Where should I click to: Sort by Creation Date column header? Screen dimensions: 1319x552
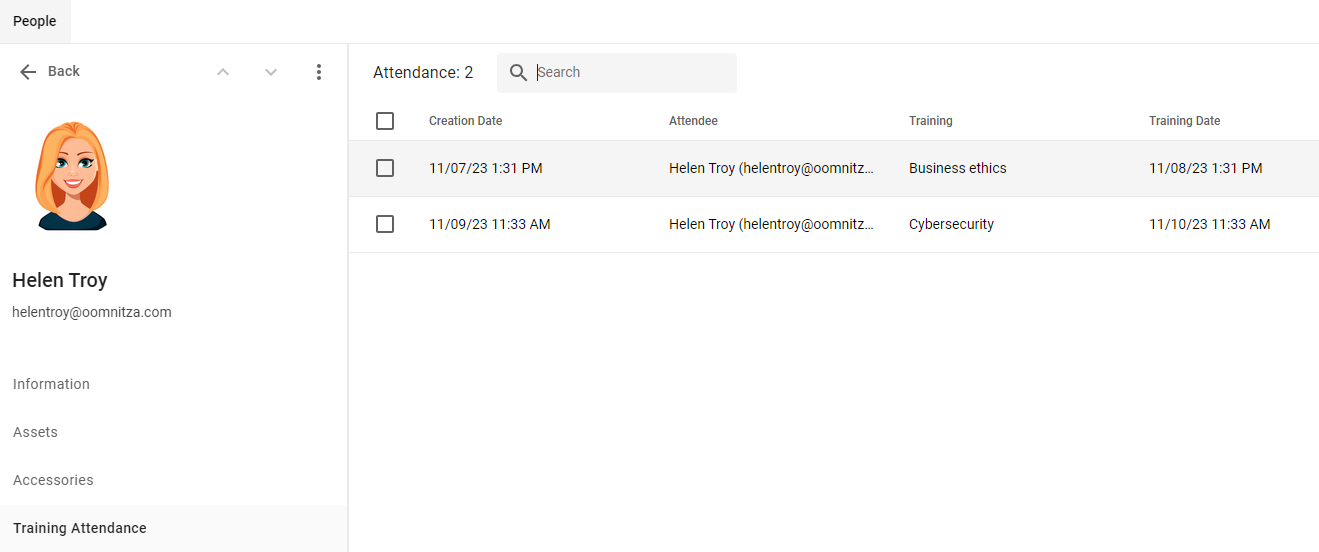[x=465, y=121]
